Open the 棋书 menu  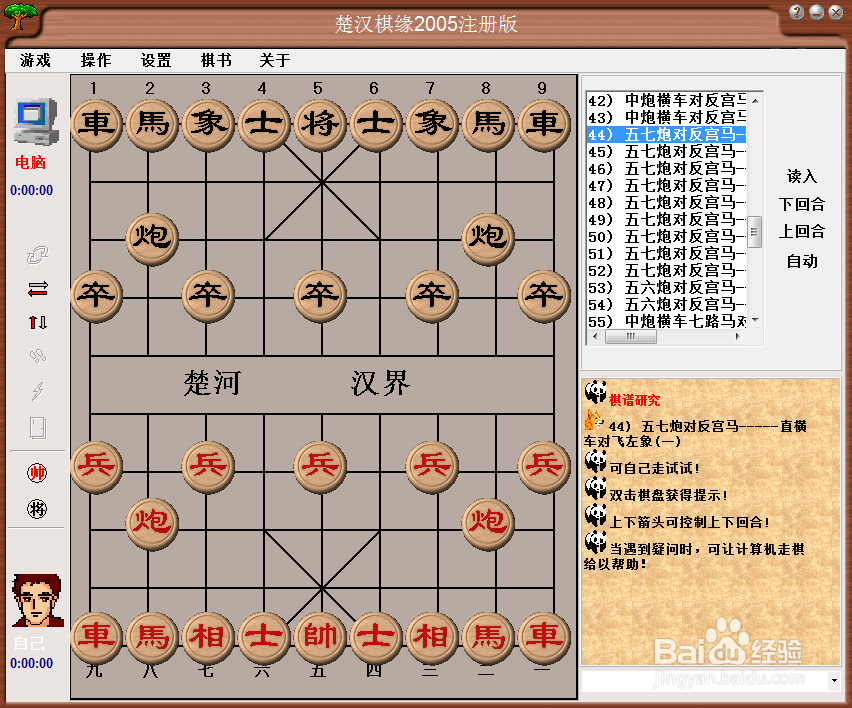pyautogui.click(x=216, y=60)
